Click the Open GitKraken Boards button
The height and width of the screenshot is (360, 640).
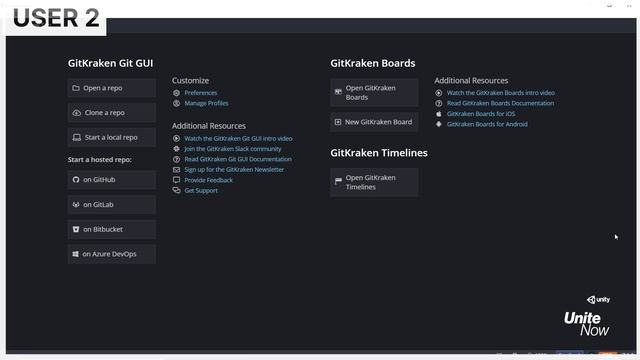click(x=374, y=93)
